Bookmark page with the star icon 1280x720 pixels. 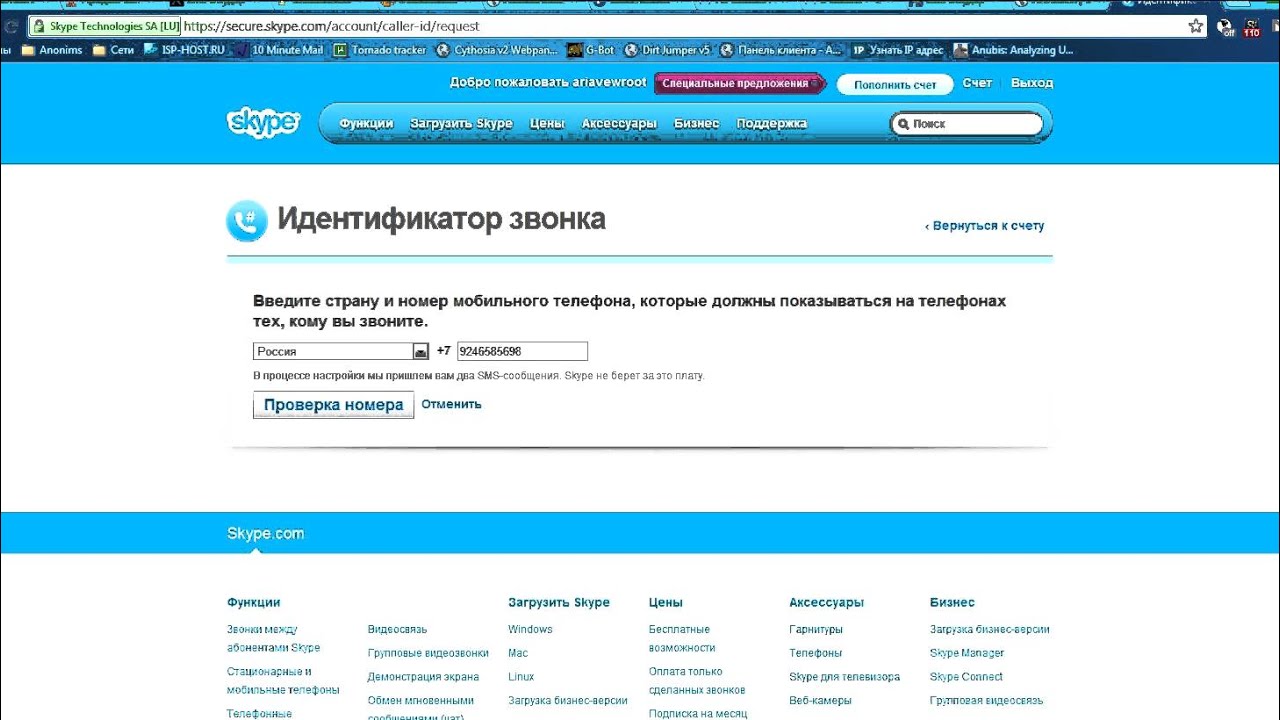[x=1196, y=26]
